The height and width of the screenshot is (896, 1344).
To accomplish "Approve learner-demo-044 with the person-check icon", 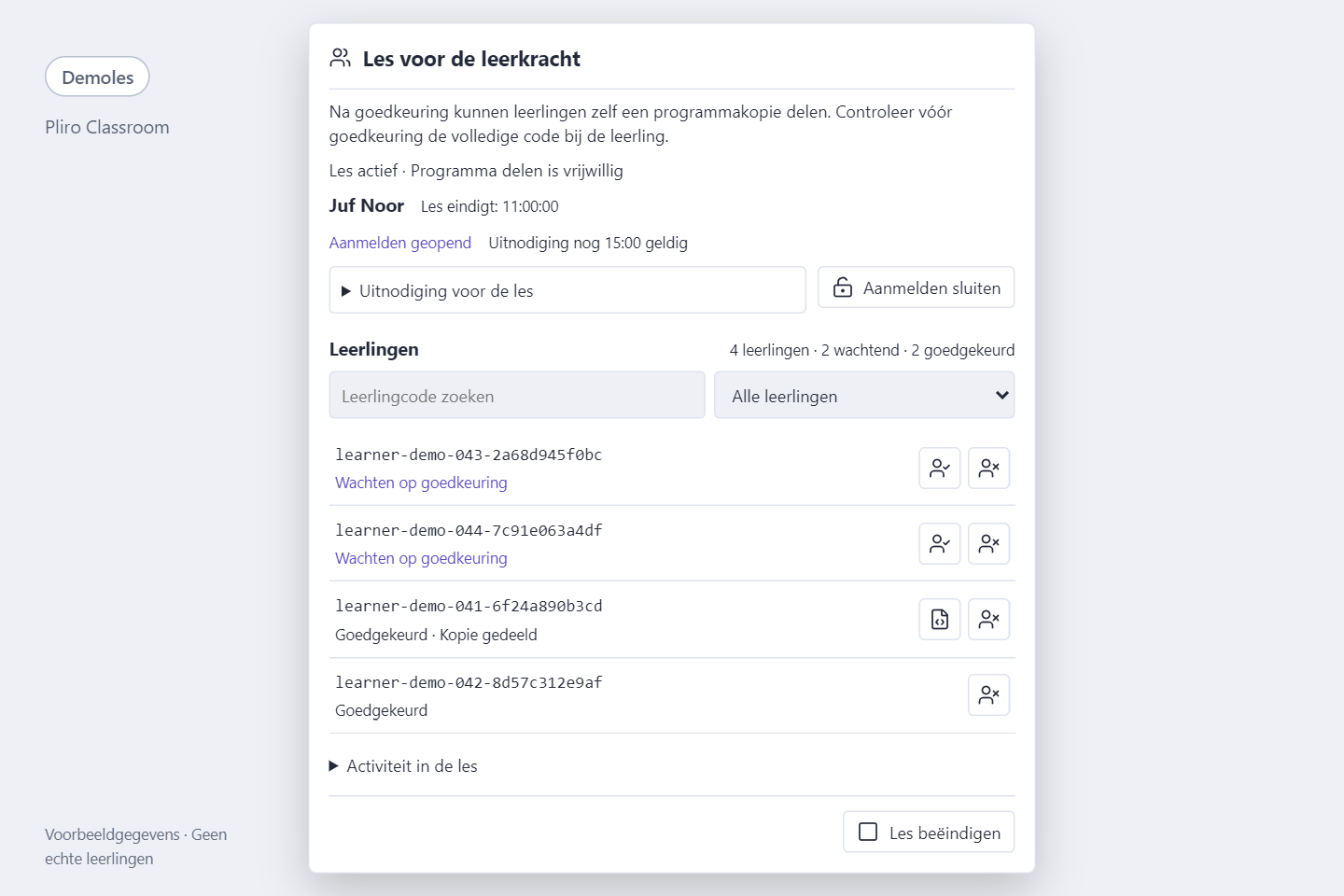I will pyautogui.click(x=940, y=543).
